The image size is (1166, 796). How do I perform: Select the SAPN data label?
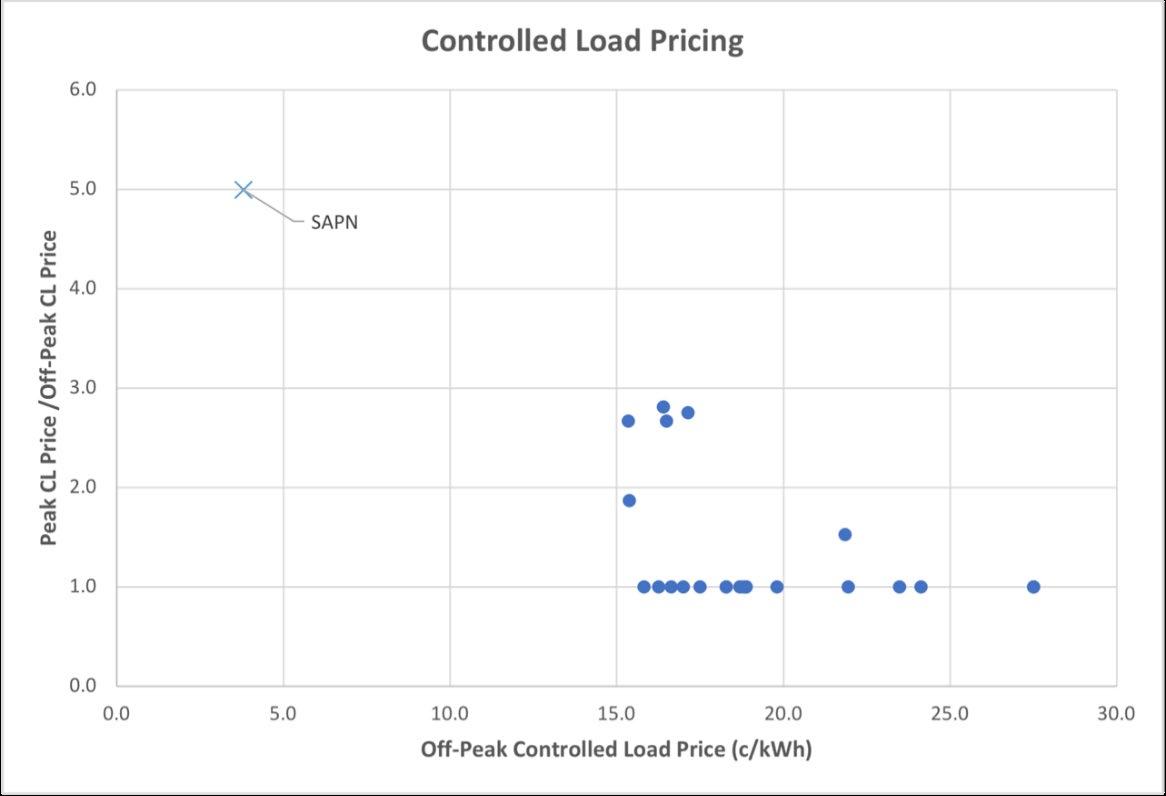pos(335,222)
